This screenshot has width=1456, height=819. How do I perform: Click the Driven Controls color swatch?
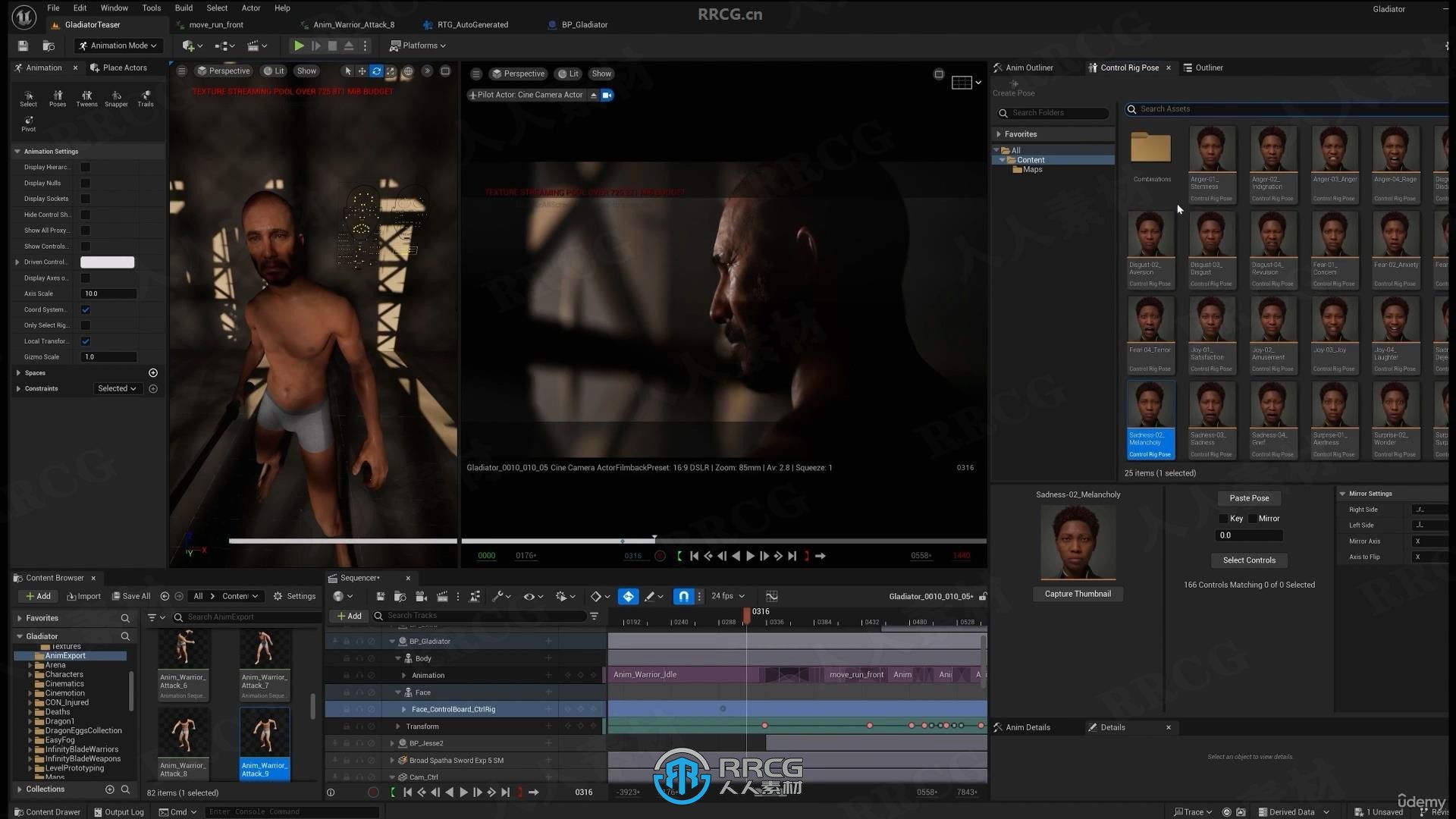click(x=108, y=262)
